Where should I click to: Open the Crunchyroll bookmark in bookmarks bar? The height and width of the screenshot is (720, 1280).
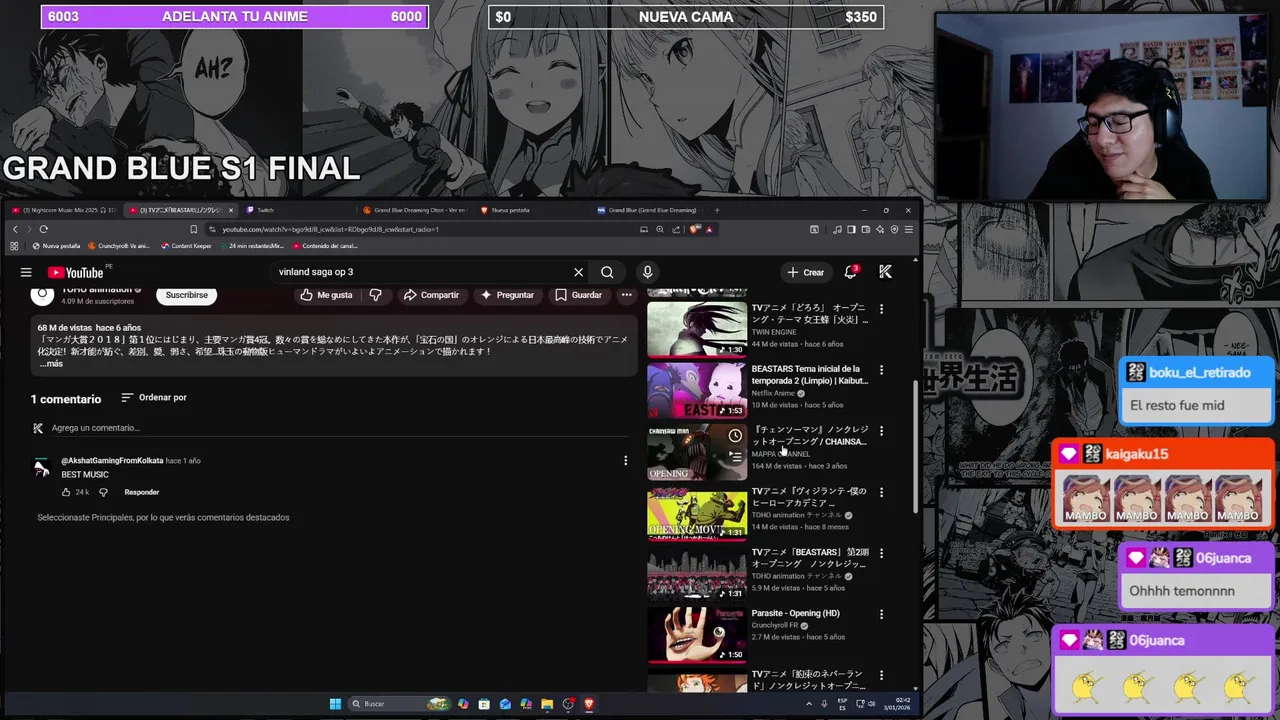119,246
